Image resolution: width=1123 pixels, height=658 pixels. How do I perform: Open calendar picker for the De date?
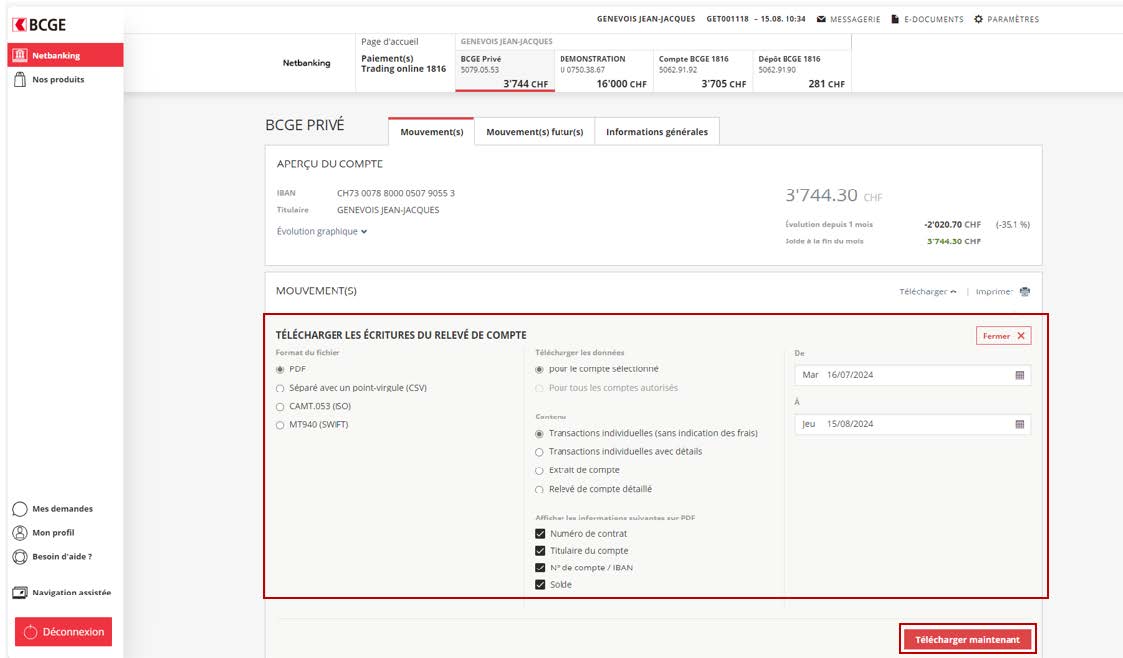click(x=1020, y=375)
